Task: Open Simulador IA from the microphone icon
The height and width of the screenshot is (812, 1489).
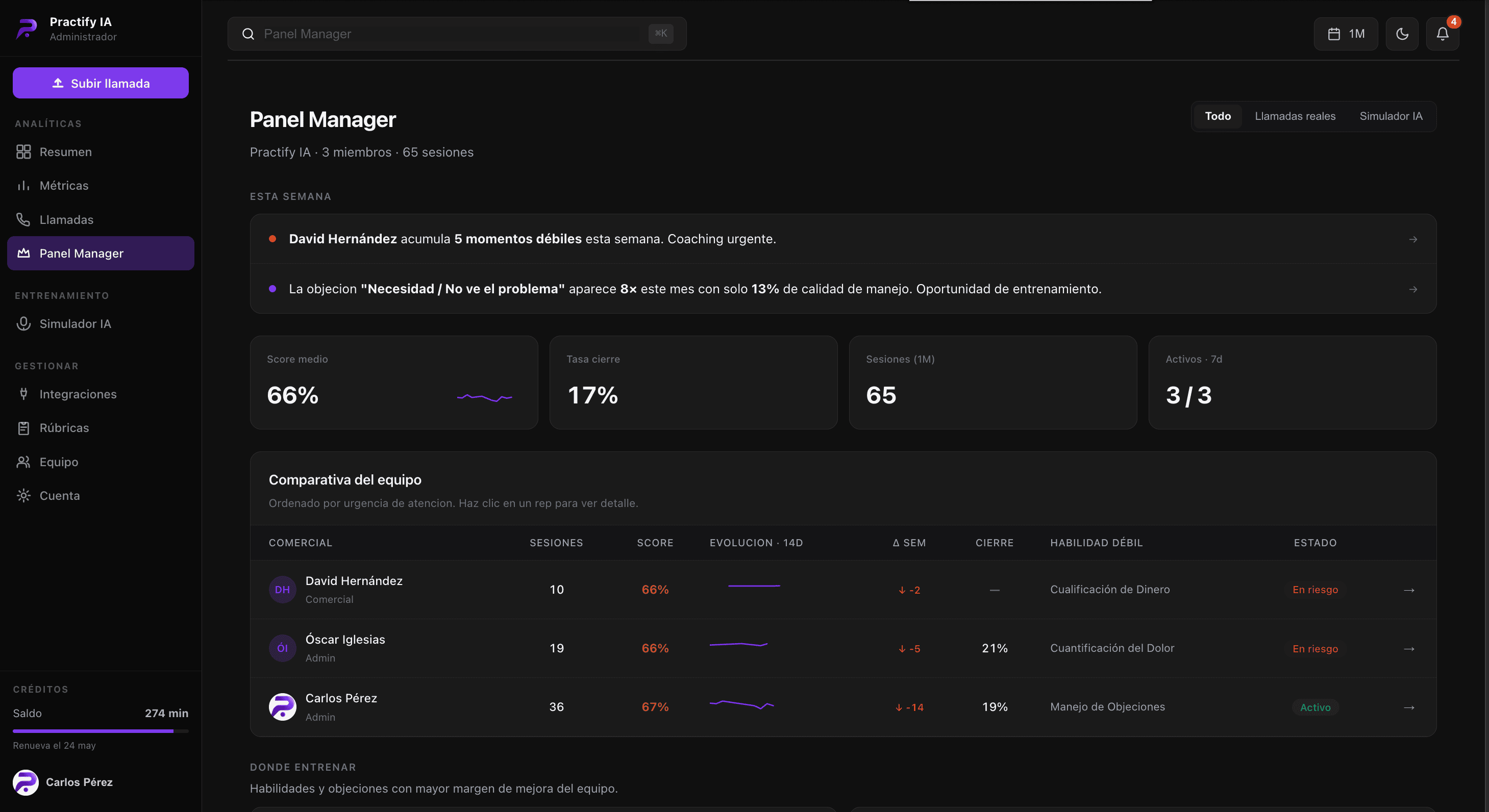Action: pyautogui.click(x=23, y=324)
